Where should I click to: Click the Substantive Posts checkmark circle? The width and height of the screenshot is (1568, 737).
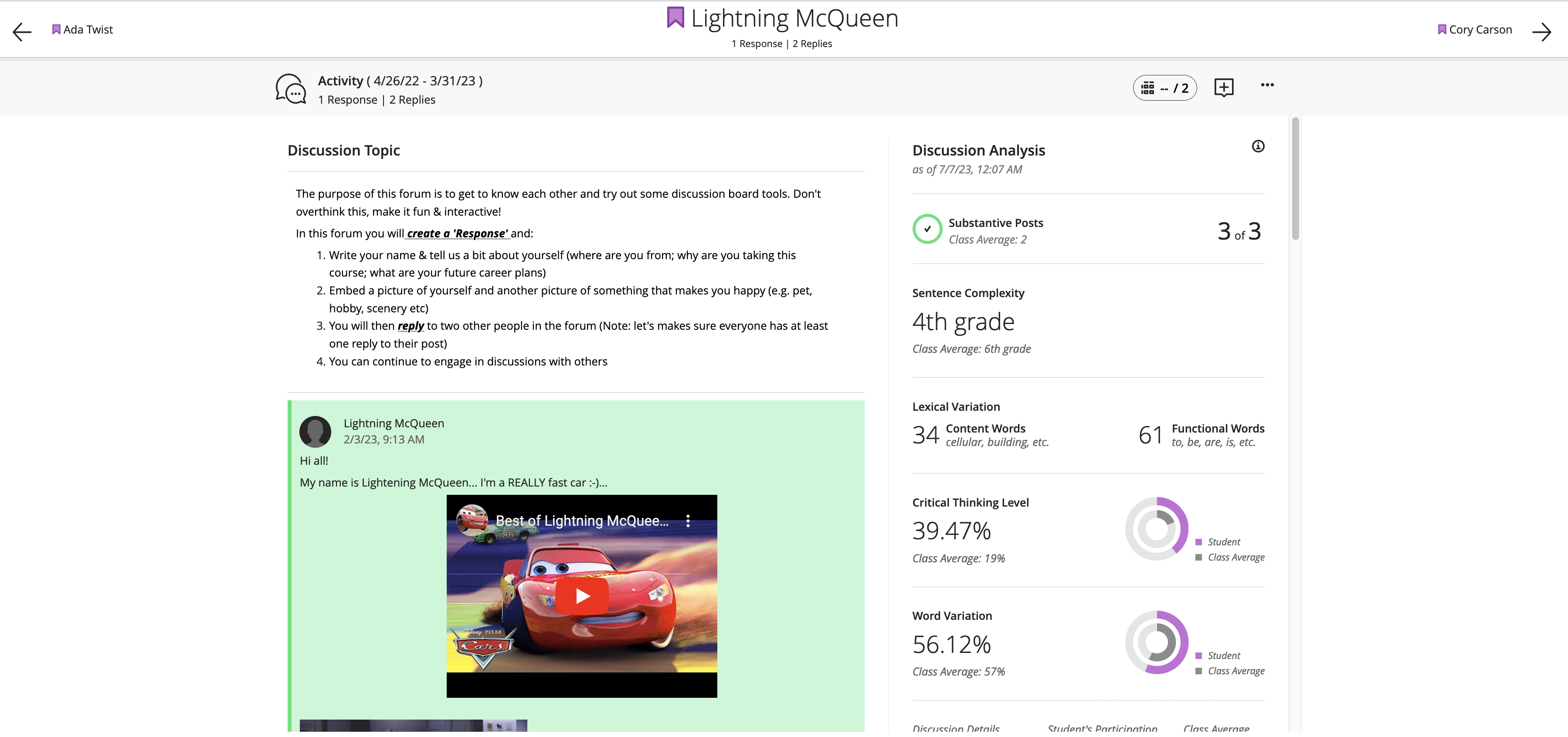927,230
